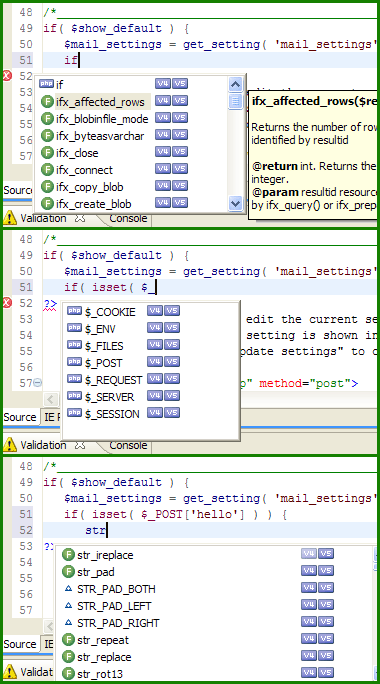Select the $_SESSION completion entry
The image size is (380, 684).
(112, 414)
